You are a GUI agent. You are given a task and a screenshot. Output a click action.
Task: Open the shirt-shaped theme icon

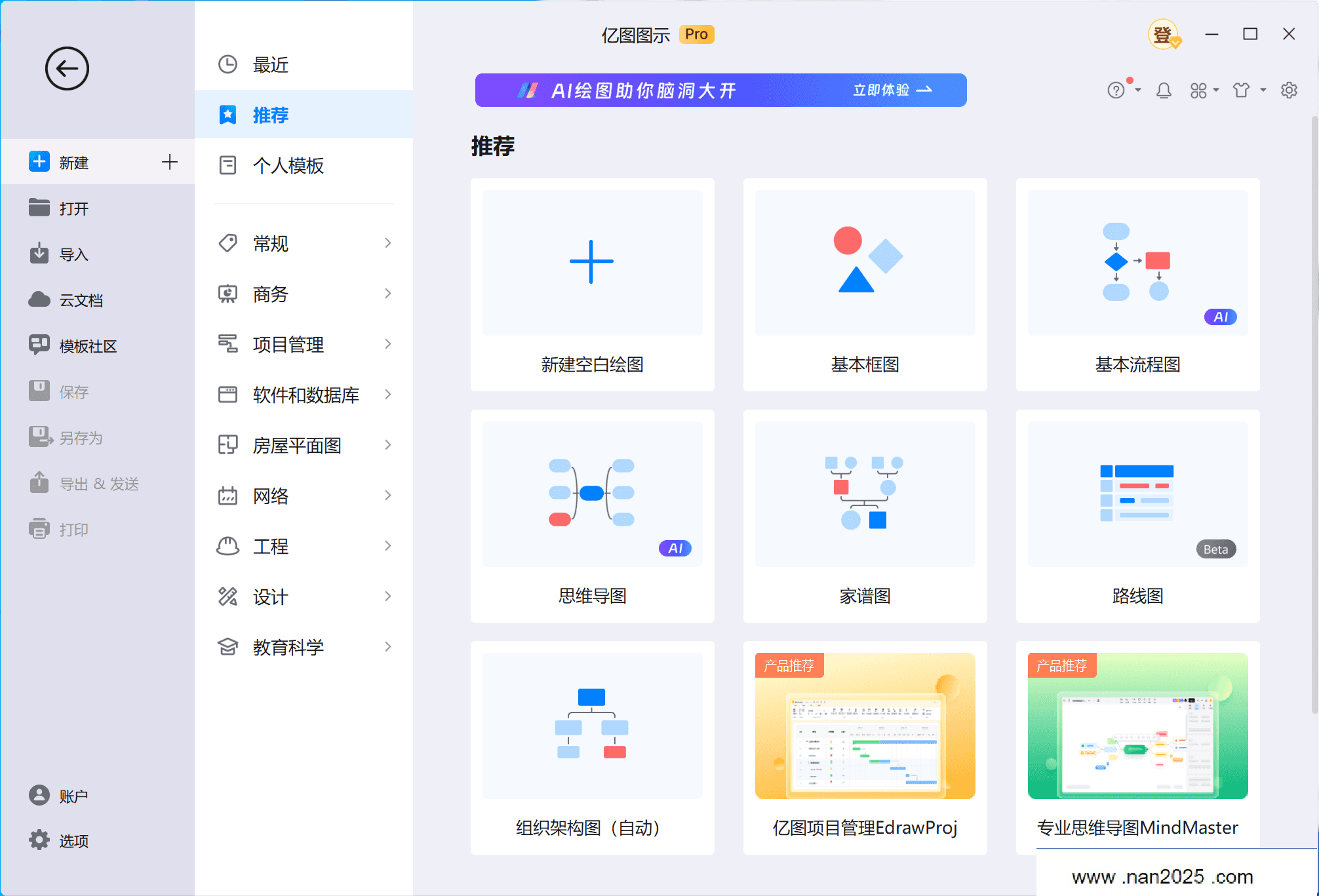[x=1241, y=90]
